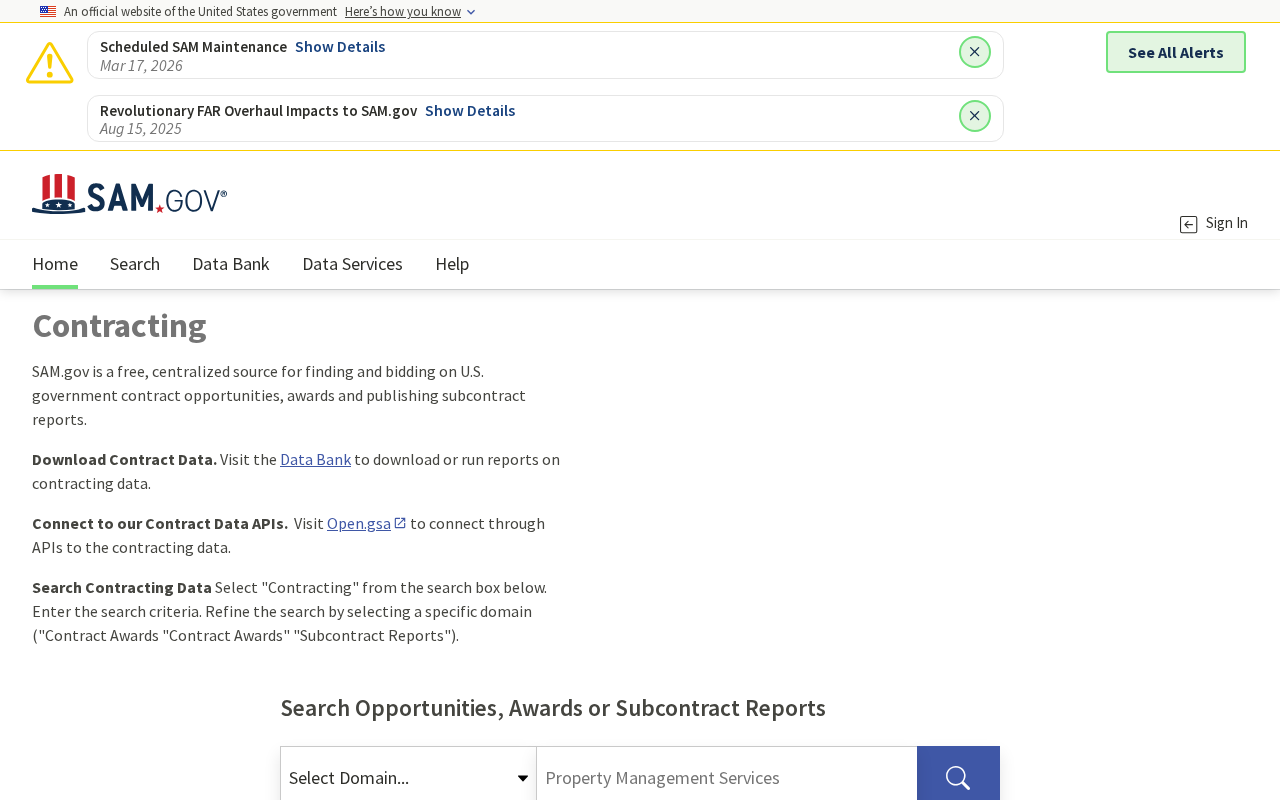Click the Sign In arrow icon

coord(1188,224)
